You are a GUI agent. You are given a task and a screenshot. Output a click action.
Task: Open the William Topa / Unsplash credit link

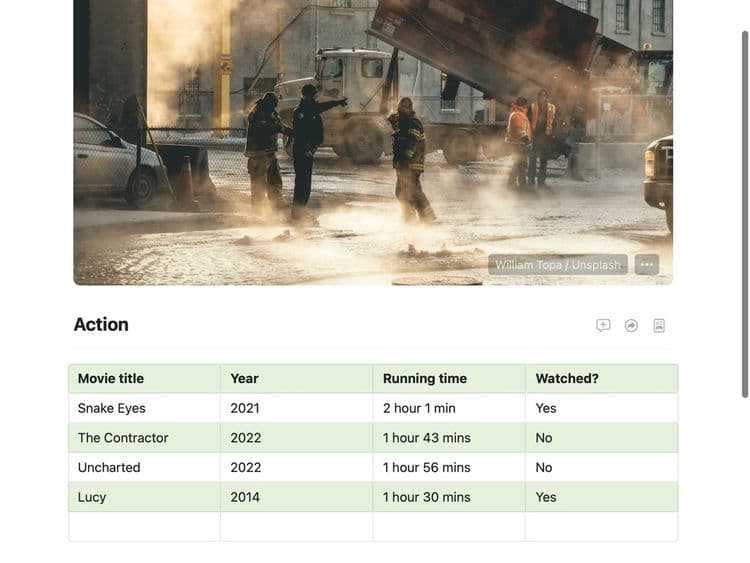[x=558, y=265]
